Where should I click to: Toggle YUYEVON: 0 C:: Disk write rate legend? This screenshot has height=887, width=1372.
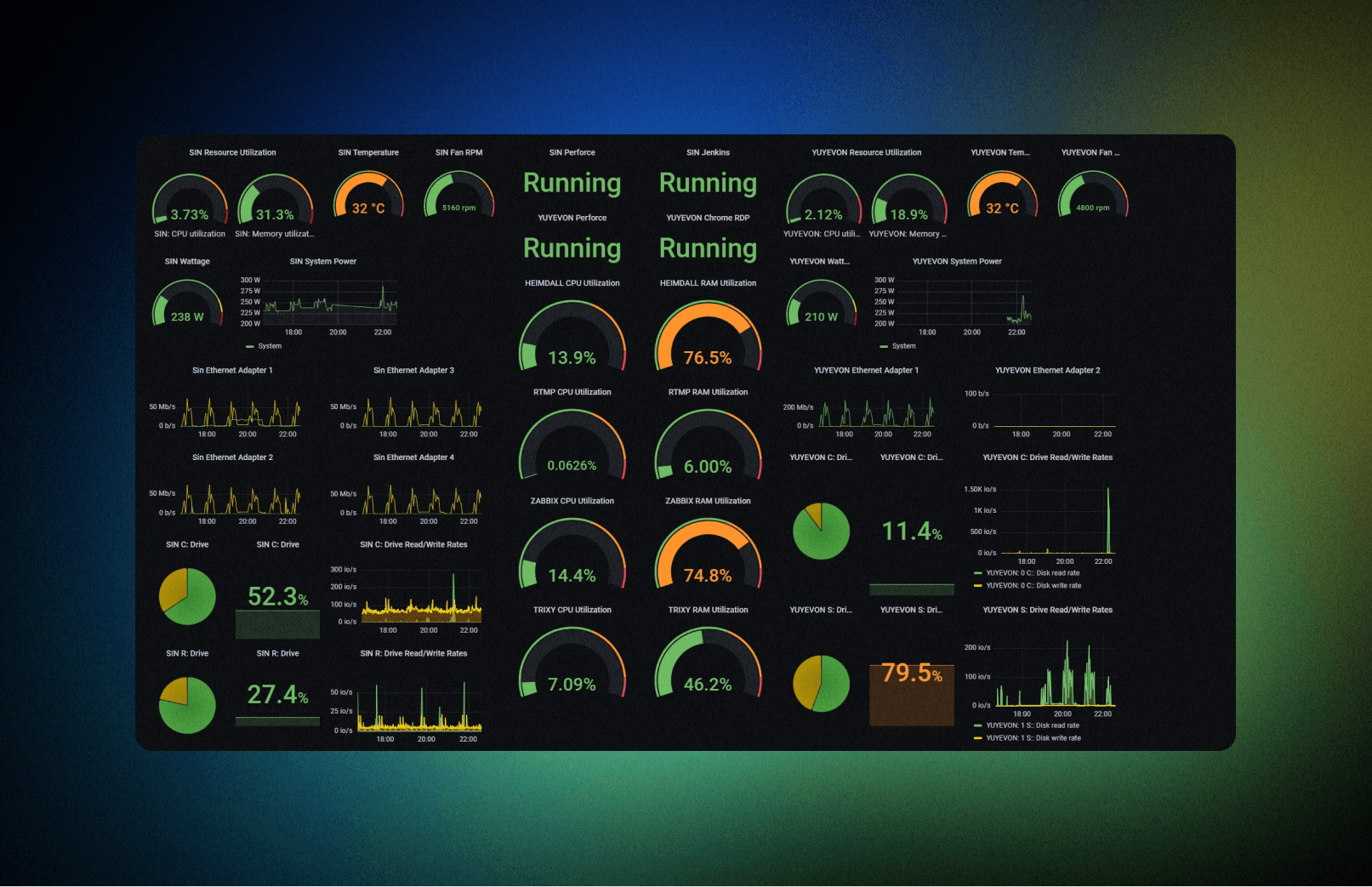(x=1028, y=586)
